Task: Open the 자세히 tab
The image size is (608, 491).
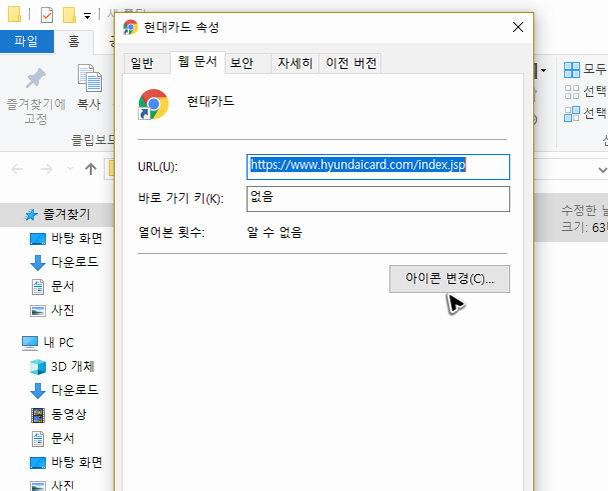Action: 295,63
